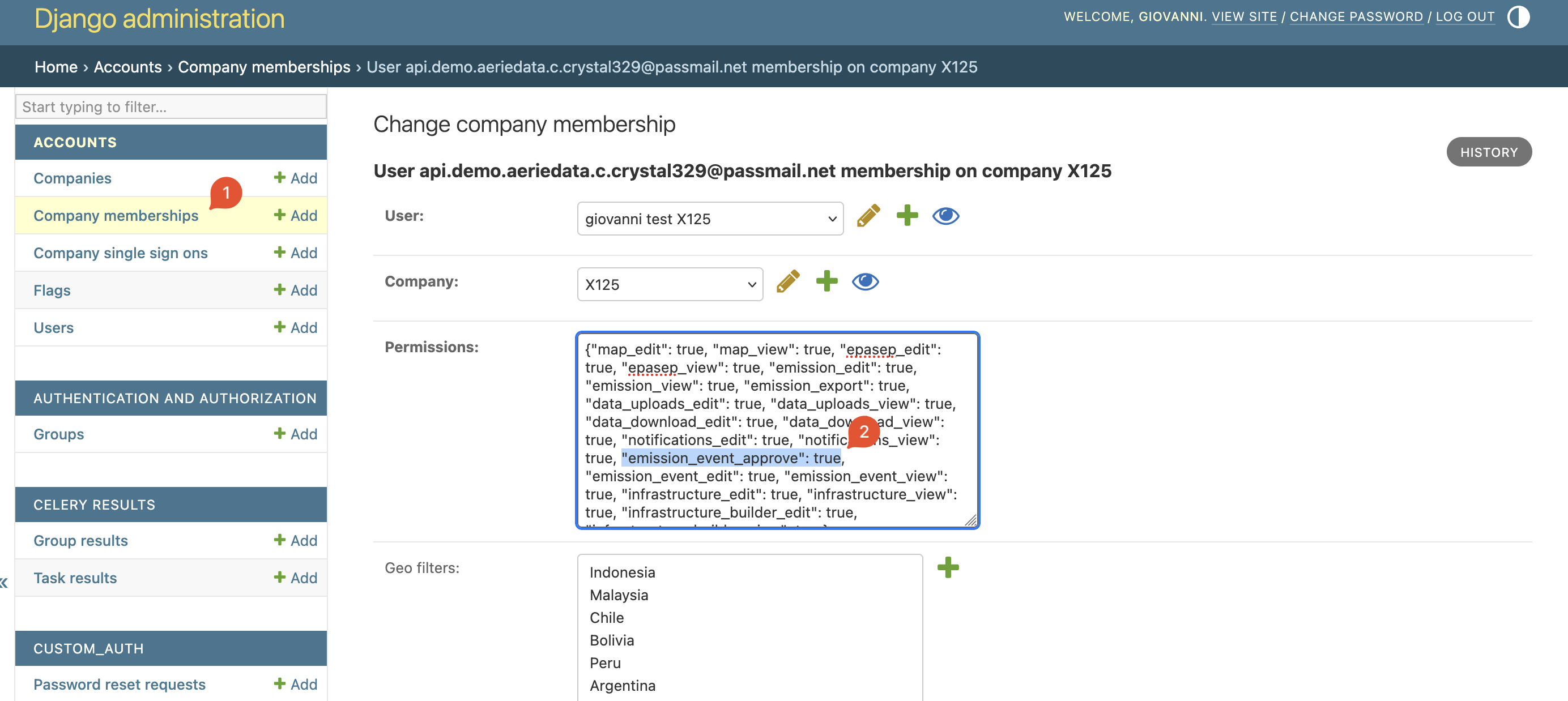Click the green plus icon beside User
The height and width of the screenshot is (701, 1568).
coord(907,215)
